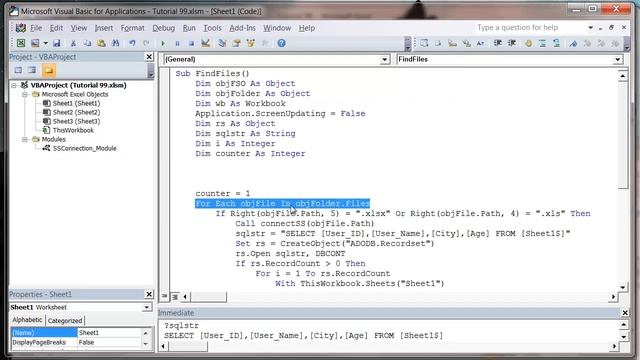The image size is (640, 360).
Task: Click the Insert UserForm toolbar icon
Action: [35, 43]
